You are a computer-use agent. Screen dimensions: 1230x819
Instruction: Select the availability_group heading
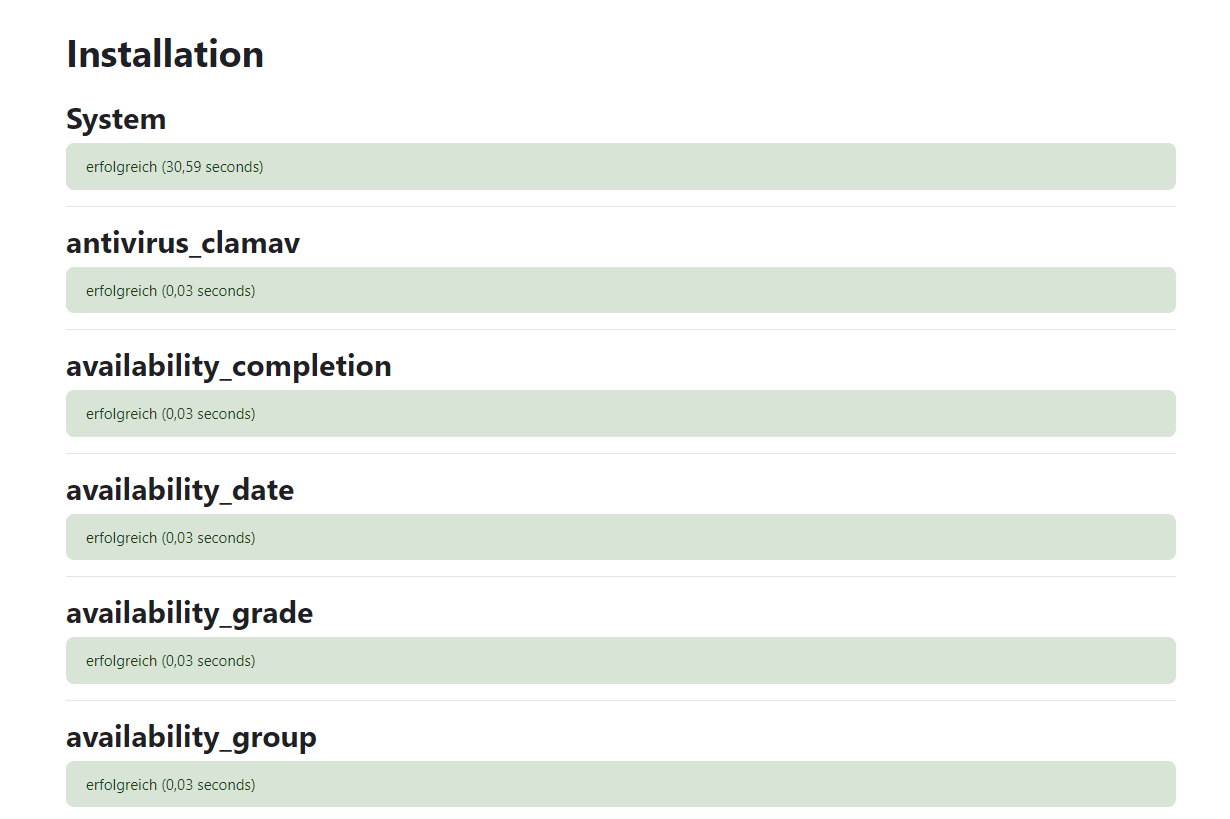pyautogui.click(x=191, y=737)
